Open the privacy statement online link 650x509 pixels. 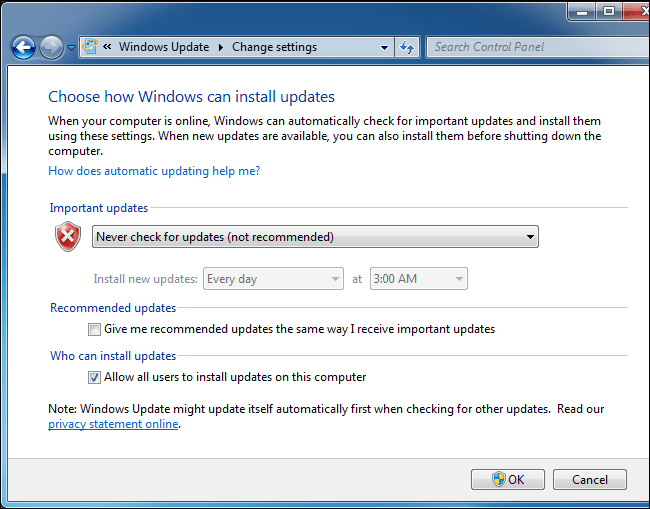113,424
